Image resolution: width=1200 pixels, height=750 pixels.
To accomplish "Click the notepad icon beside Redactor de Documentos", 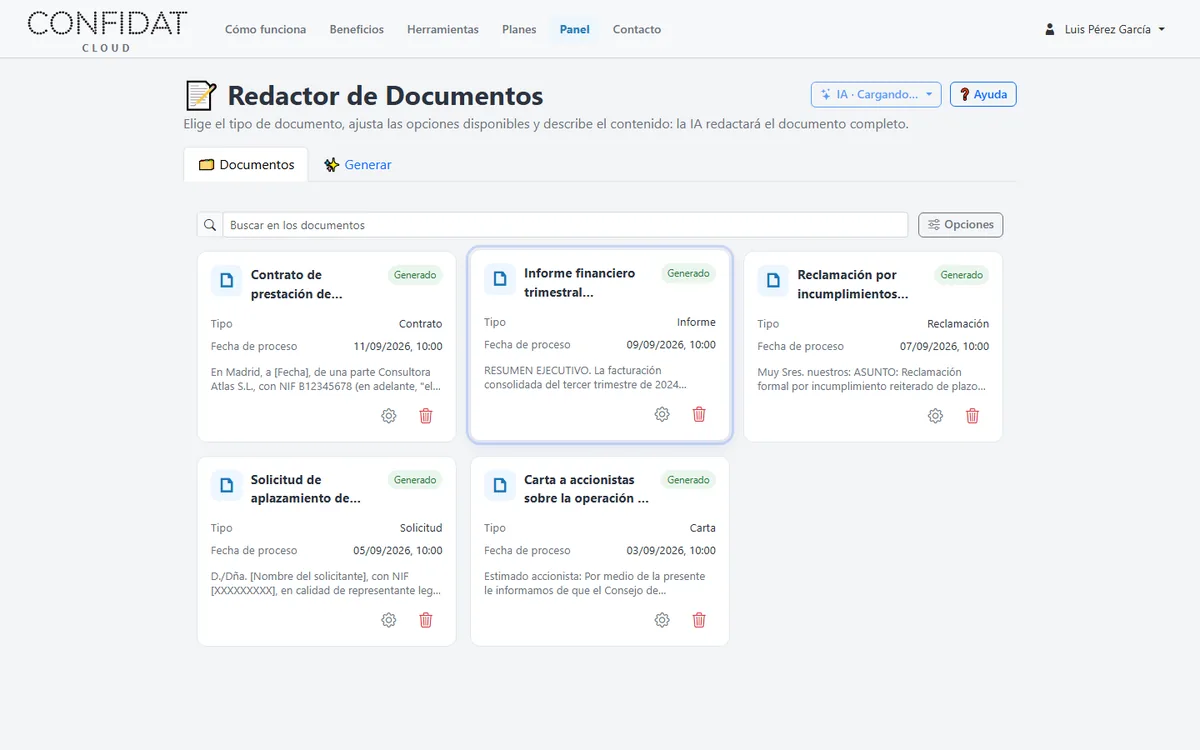I will coord(201,95).
